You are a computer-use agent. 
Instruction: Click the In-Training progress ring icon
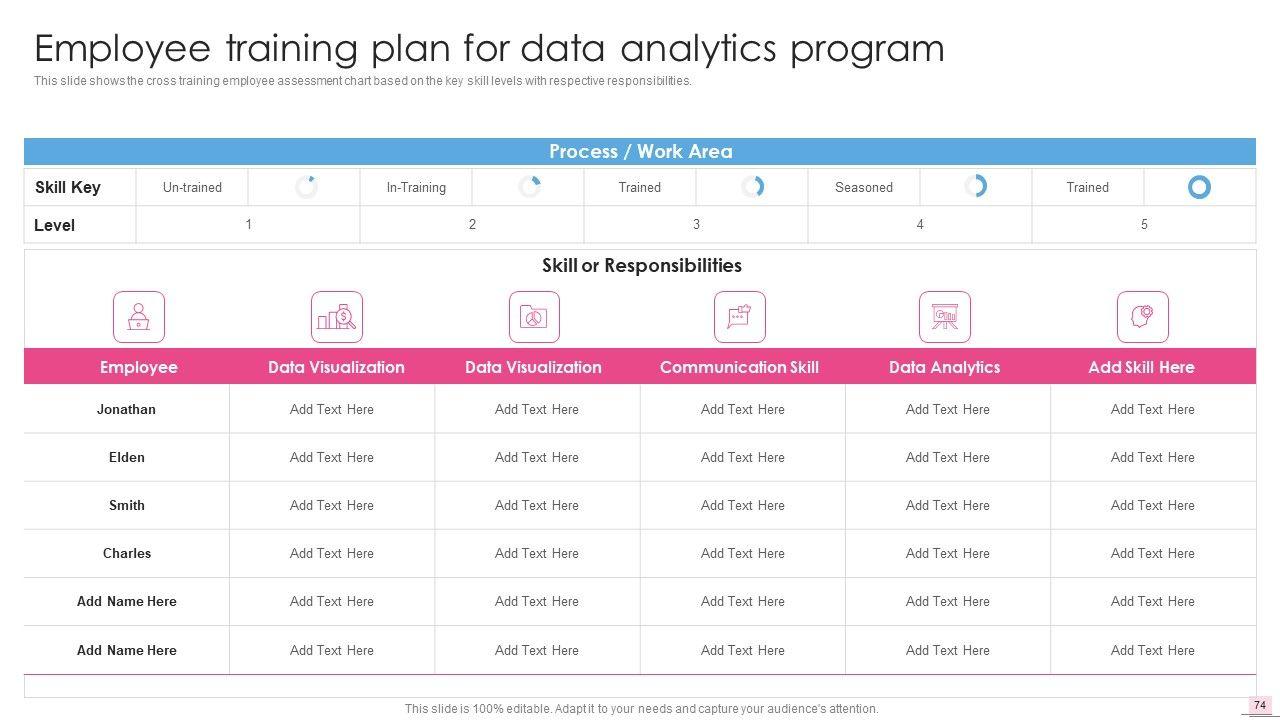(x=530, y=187)
